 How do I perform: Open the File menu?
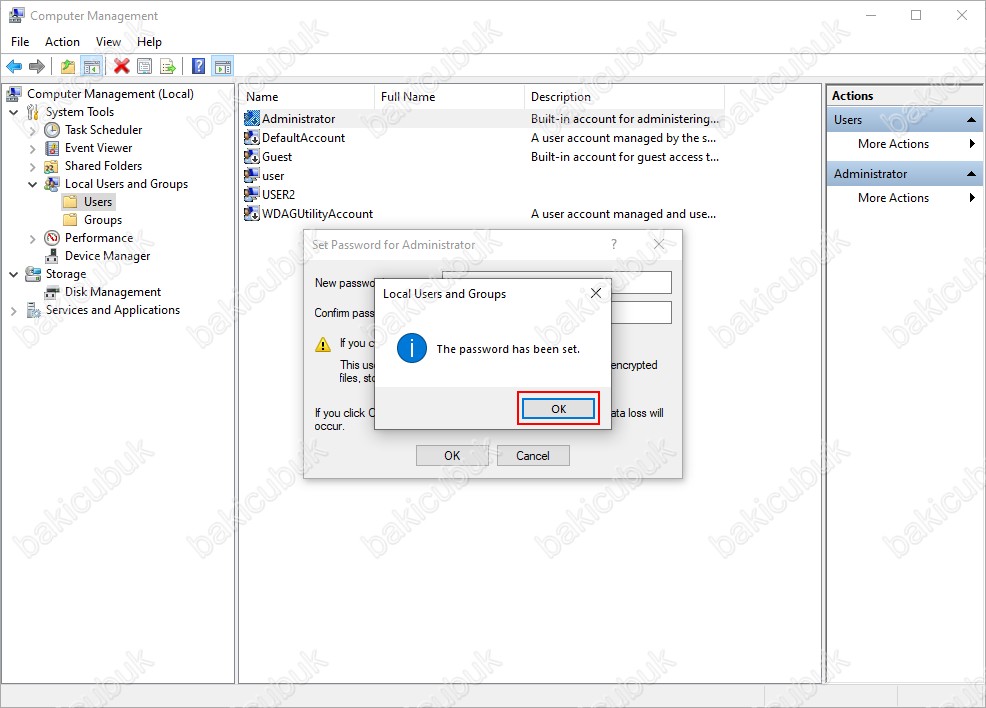tap(20, 41)
